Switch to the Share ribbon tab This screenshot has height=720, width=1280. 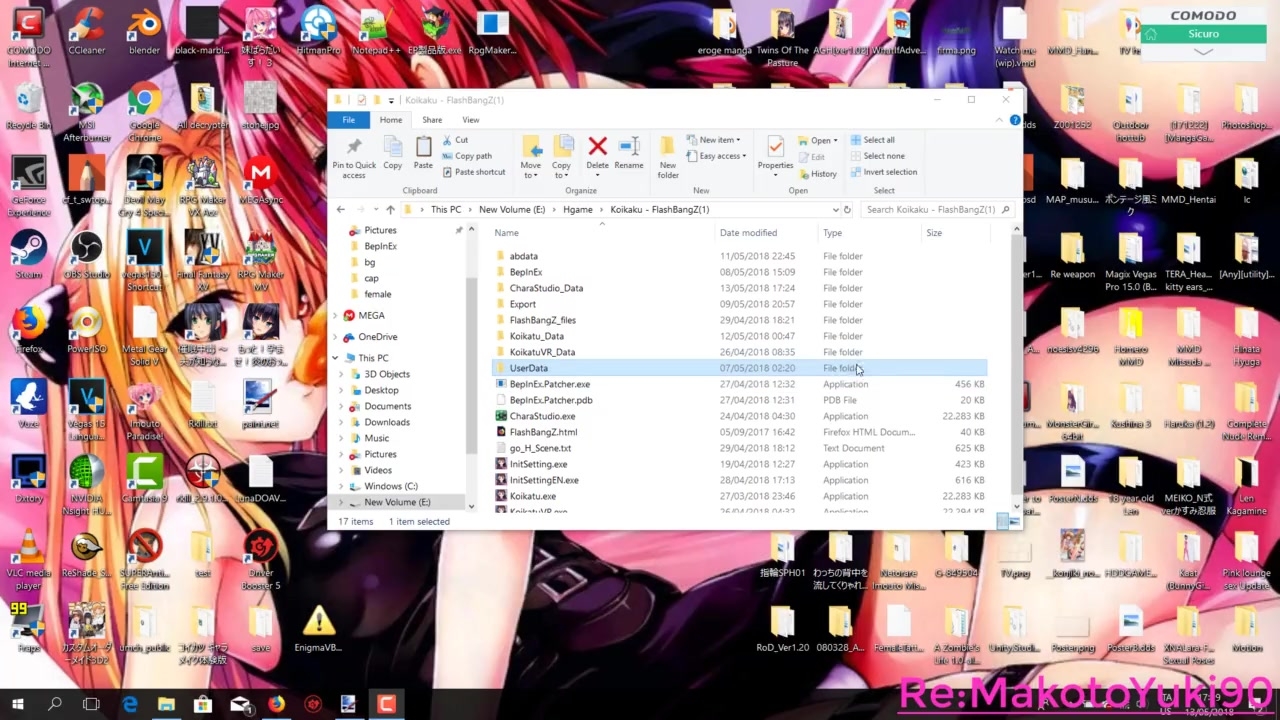point(432,120)
